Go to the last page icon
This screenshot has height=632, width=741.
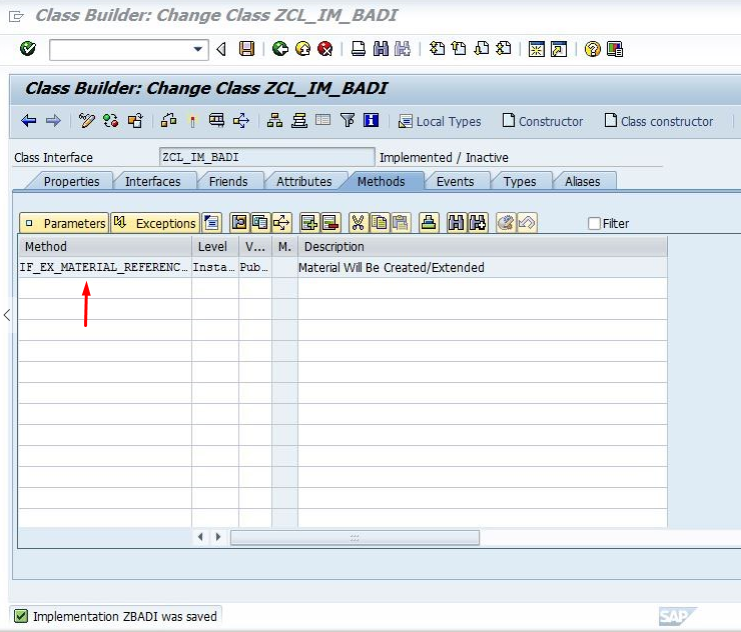pyautogui.click(x=503, y=48)
